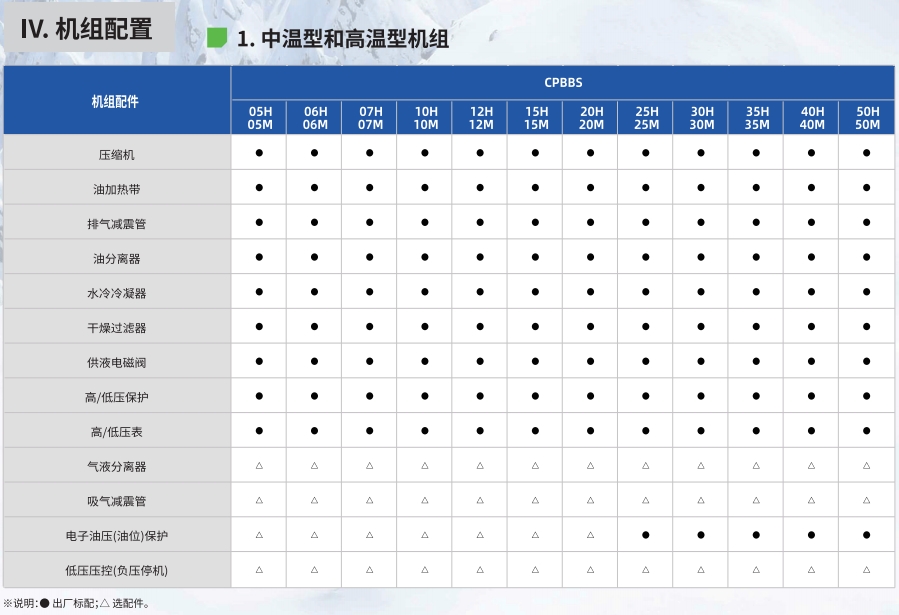Click the 高/低压保护 dot under 15H 15M
Screen dimensions: 899x615
535,396
